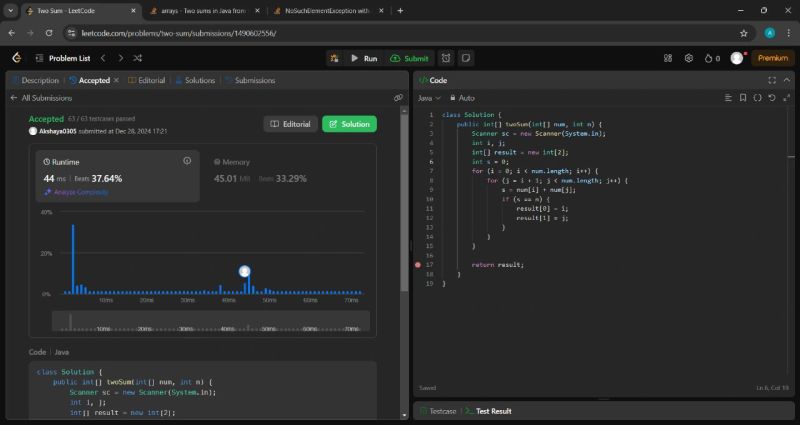Click line 5 in code editor
This screenshot has width=800, height=425.
tap(520, 152)
